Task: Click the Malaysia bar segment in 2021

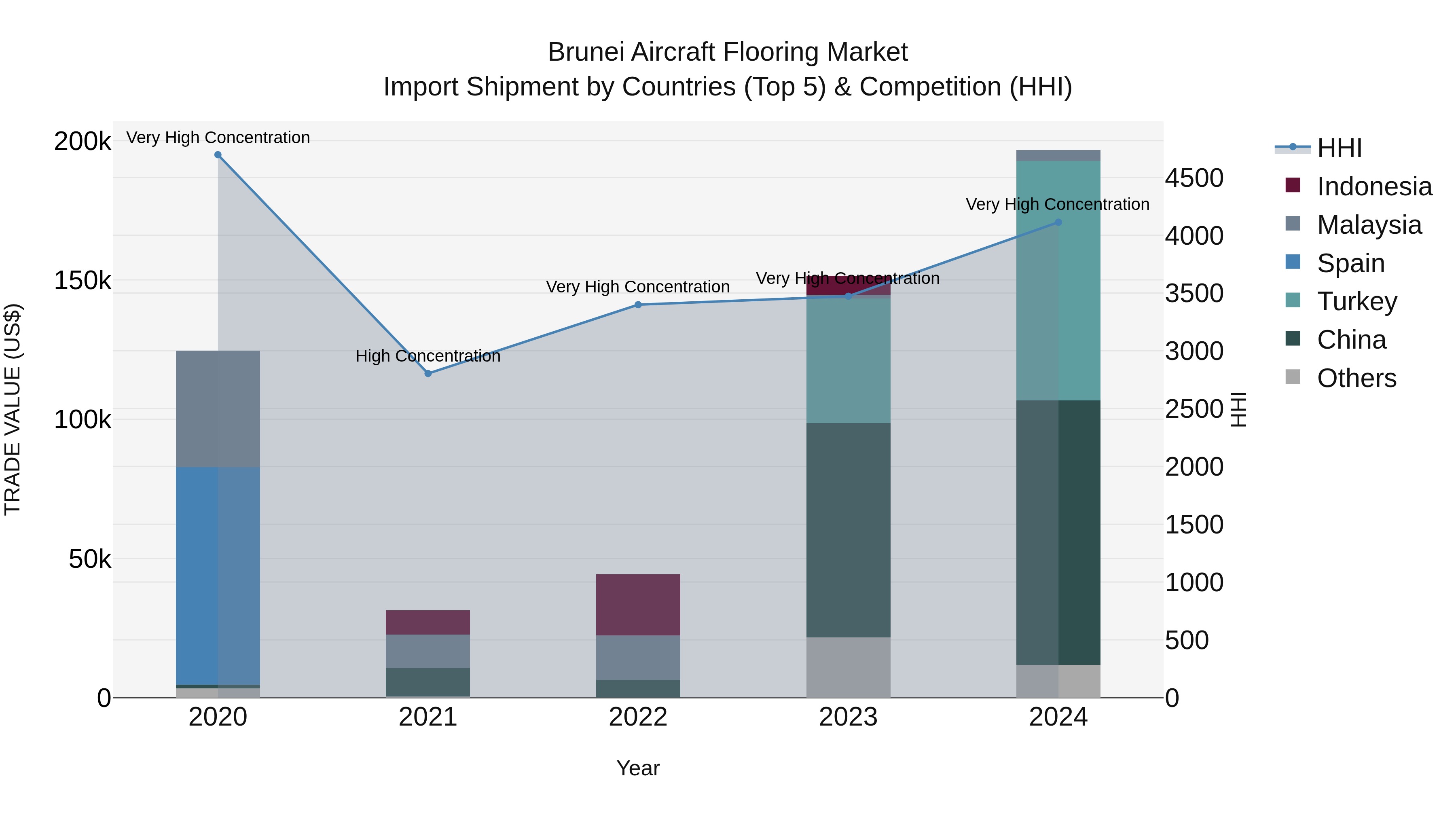Action: pos(428,651)
